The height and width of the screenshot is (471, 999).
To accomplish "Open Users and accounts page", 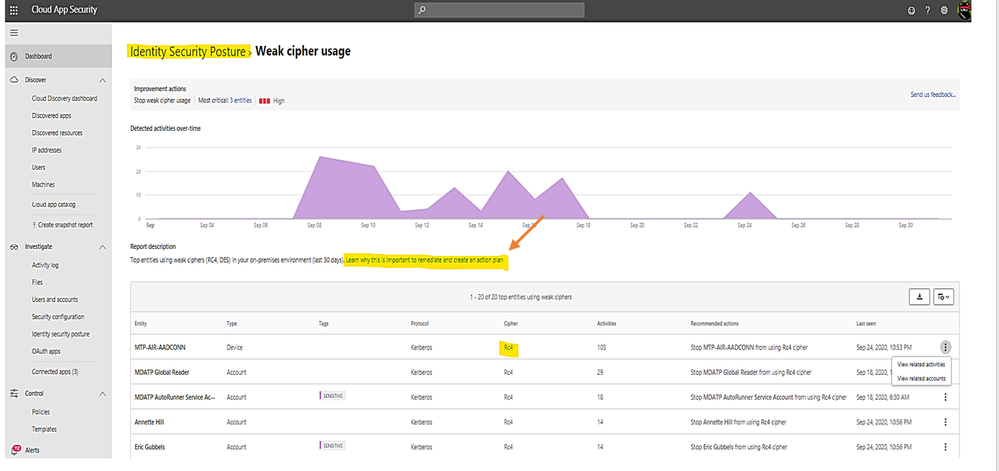I will (x=55, y=300).
